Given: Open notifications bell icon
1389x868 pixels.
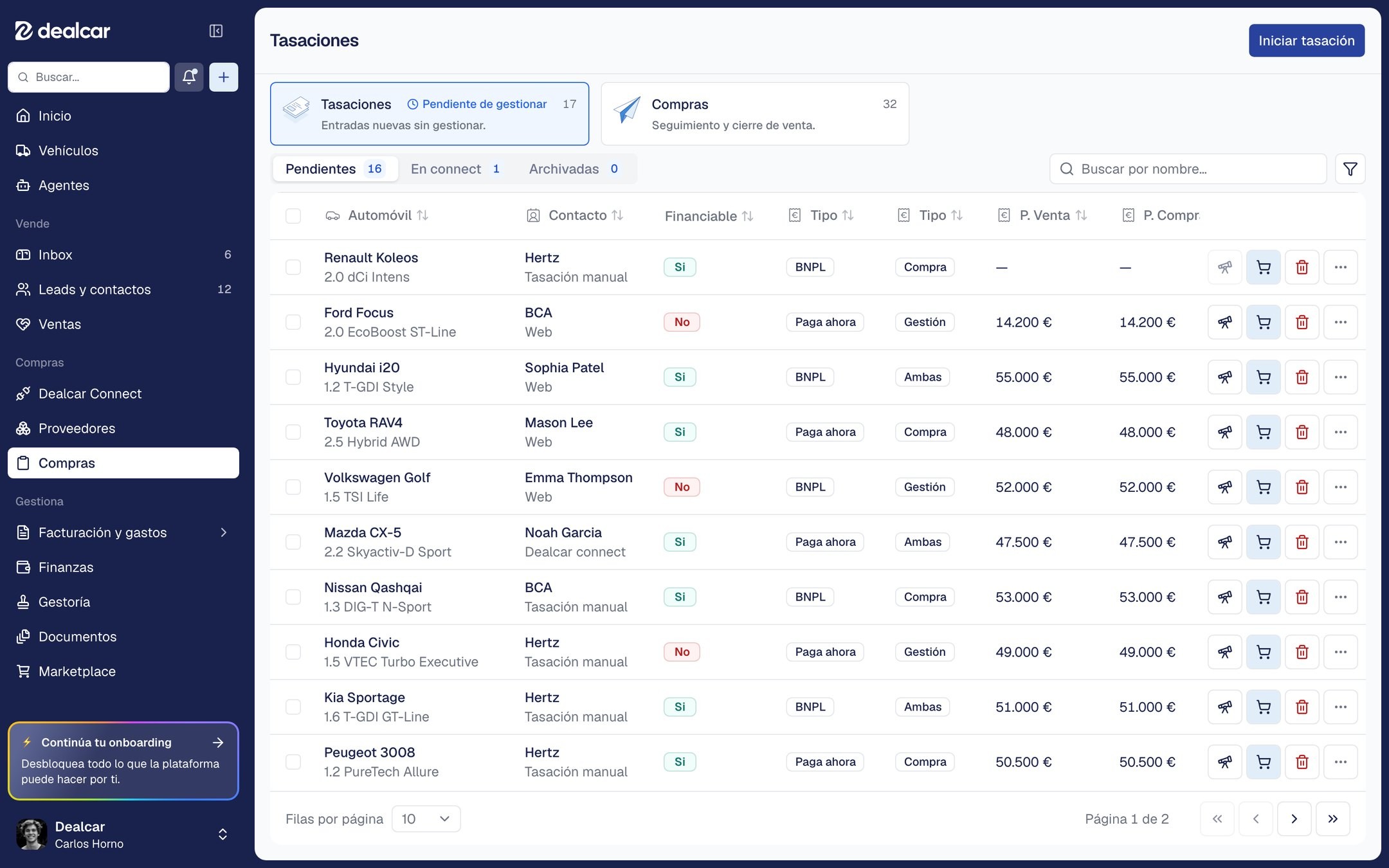Looking at the screenshot, I should (x=189, y=77).
